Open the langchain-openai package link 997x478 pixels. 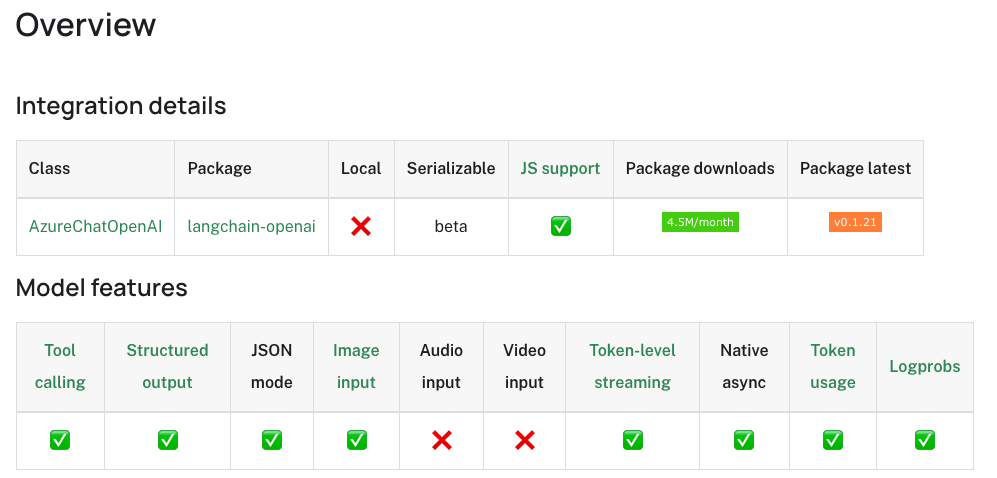(x=251, y=226)
